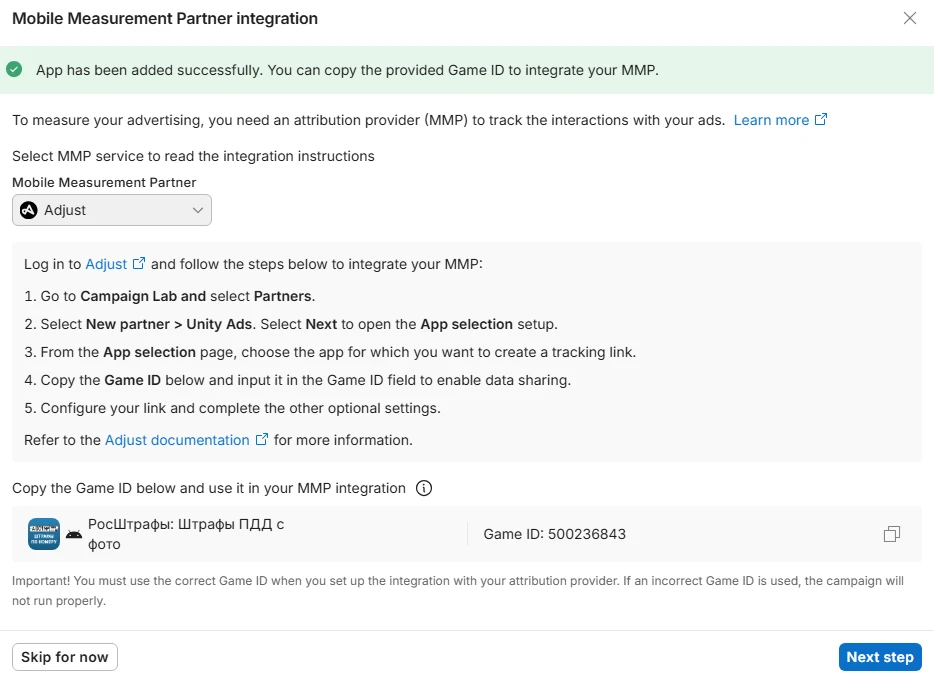Click app name РосШтрафы: Штрафы ПДД с фото
Image resolution: width=934 pixels, height=675 pixels.
186,534
